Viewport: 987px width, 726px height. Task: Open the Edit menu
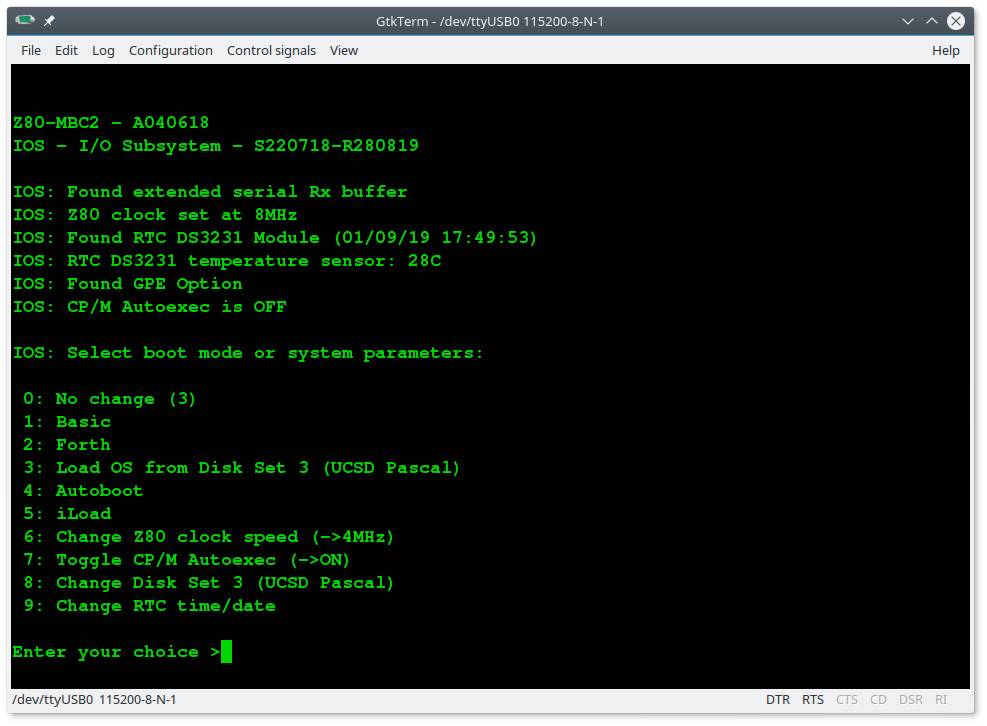click(x=66, y=50)
